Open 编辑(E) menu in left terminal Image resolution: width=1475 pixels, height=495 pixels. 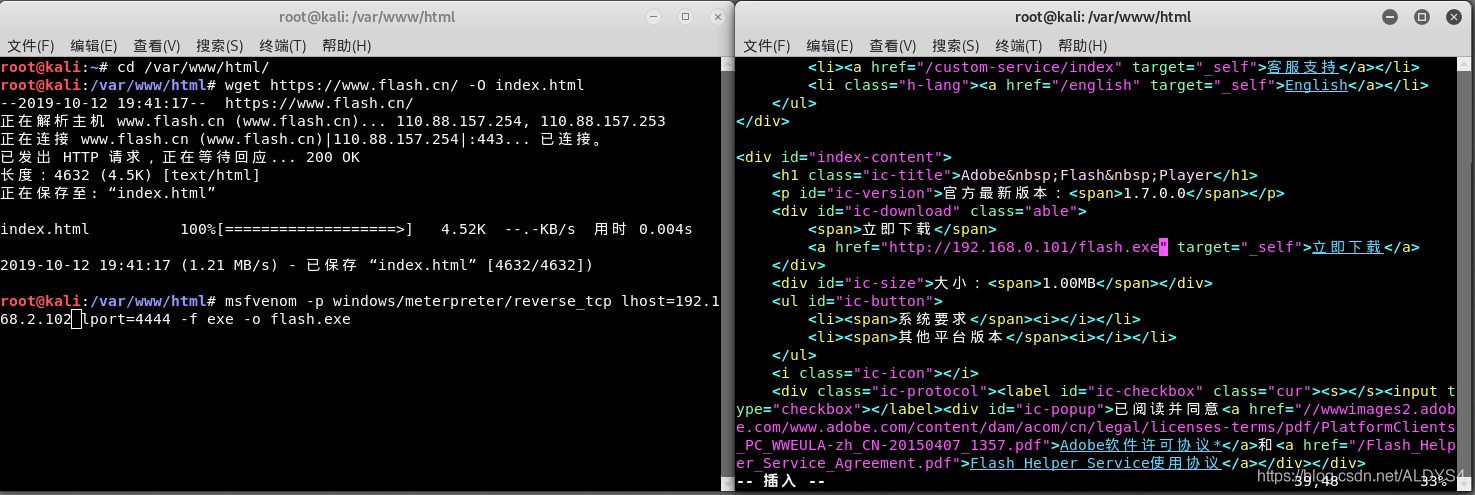click(94, 46)
